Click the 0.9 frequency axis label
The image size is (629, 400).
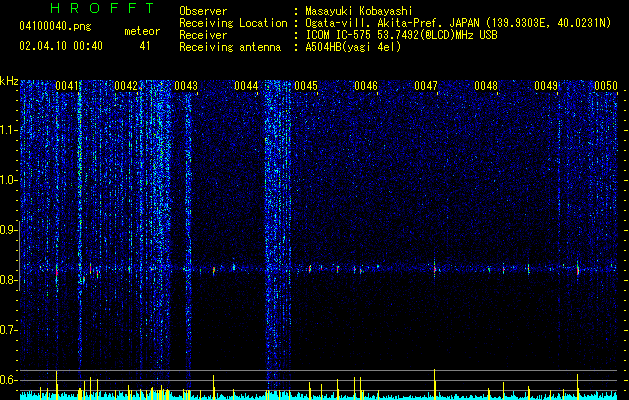click(9, 230)
